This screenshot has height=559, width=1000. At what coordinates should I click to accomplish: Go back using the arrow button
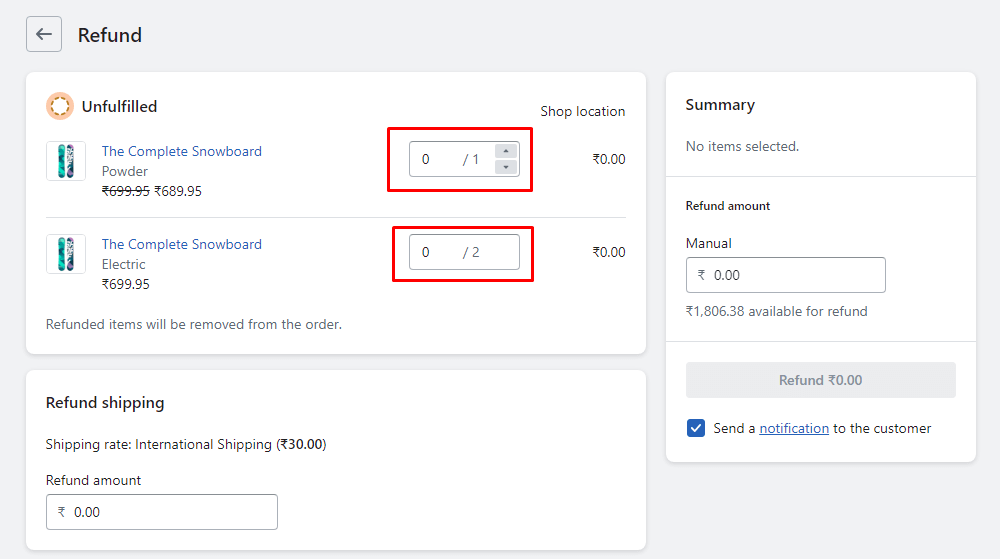pos(44,34)
